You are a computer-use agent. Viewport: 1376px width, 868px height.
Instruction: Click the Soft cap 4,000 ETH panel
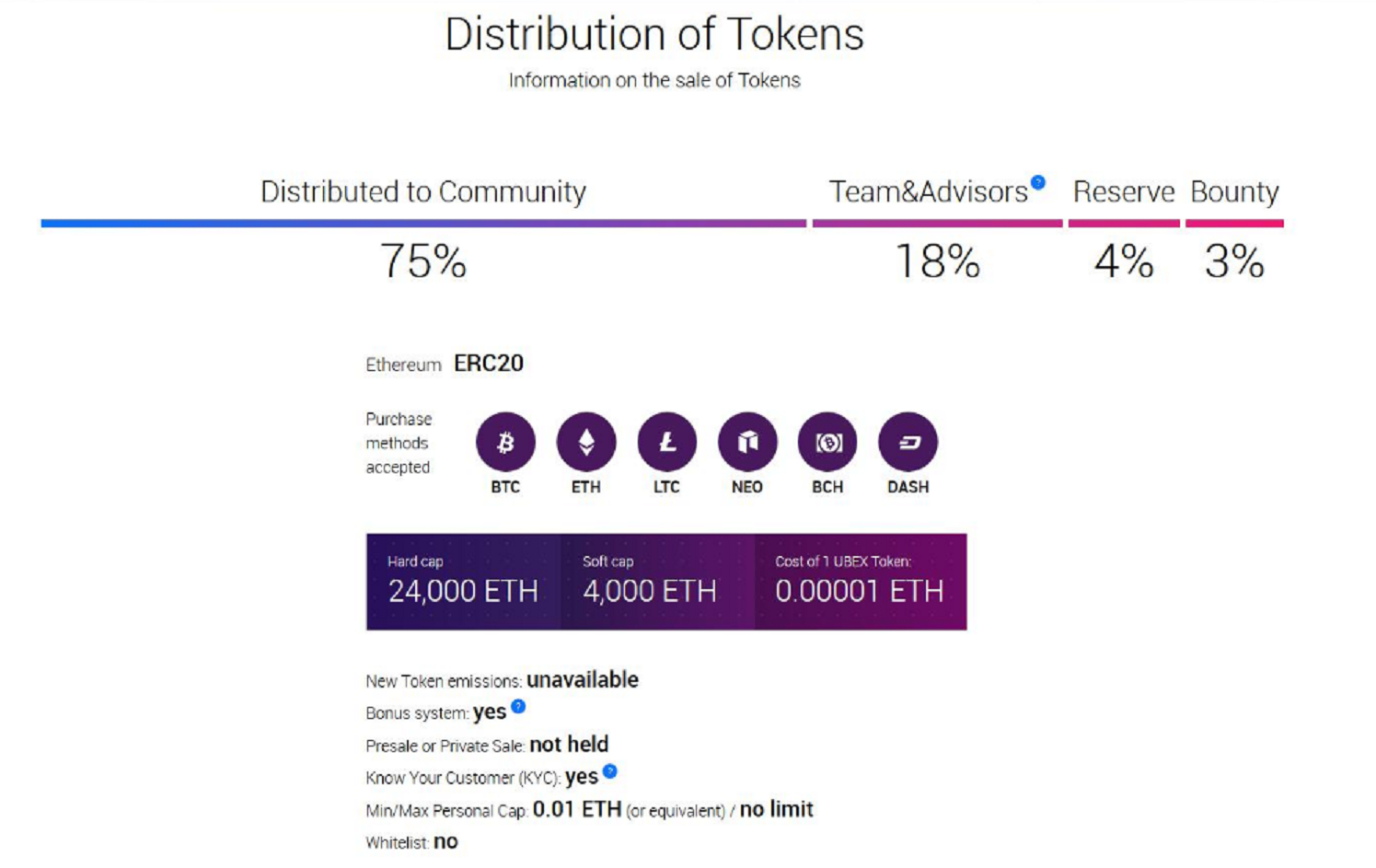[x=657, y=581]
